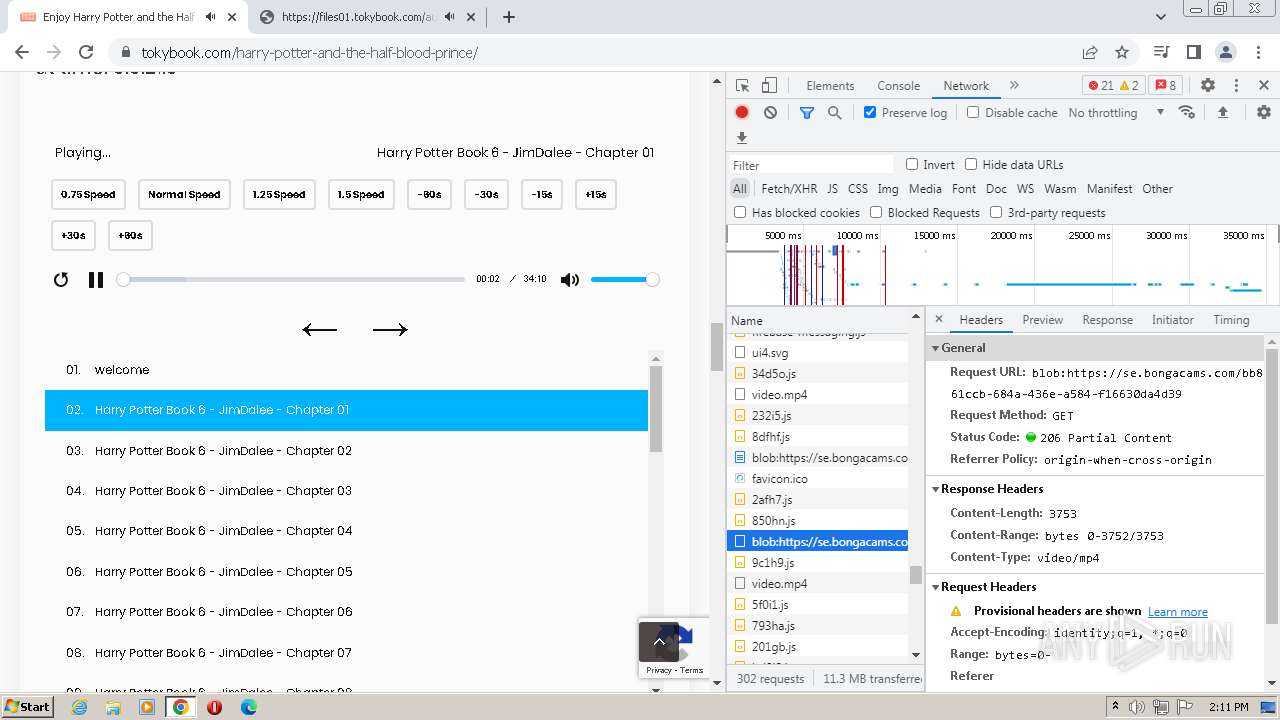The height and width of the screenshot is (720, 1280).
Task: Set playback to 1.25 Speed
Action: pyautogui.click(x=279, y=195)
